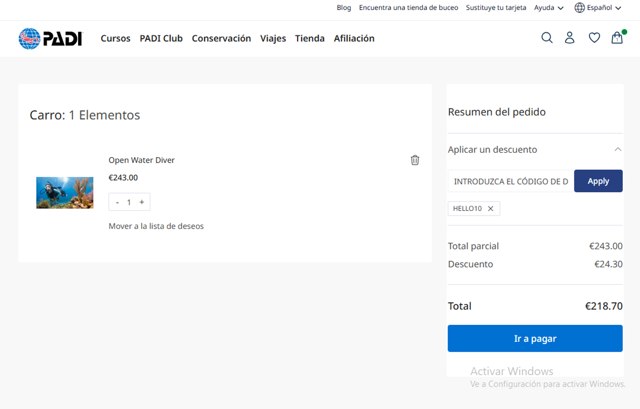
Task: Open the Afiliación menu
Action: click(354, 38)
